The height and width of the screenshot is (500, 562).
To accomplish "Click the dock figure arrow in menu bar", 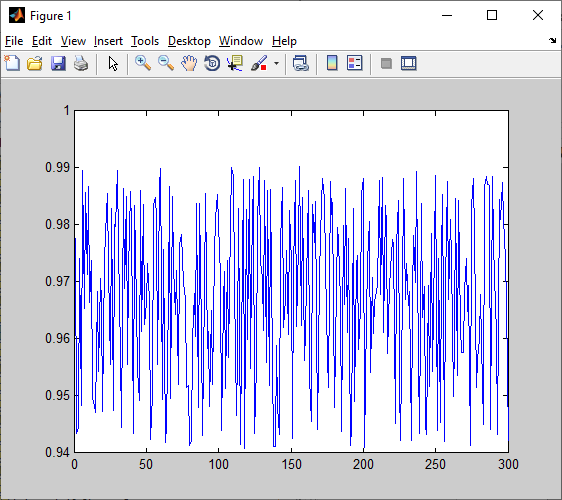I will click(x=552, y=41).
